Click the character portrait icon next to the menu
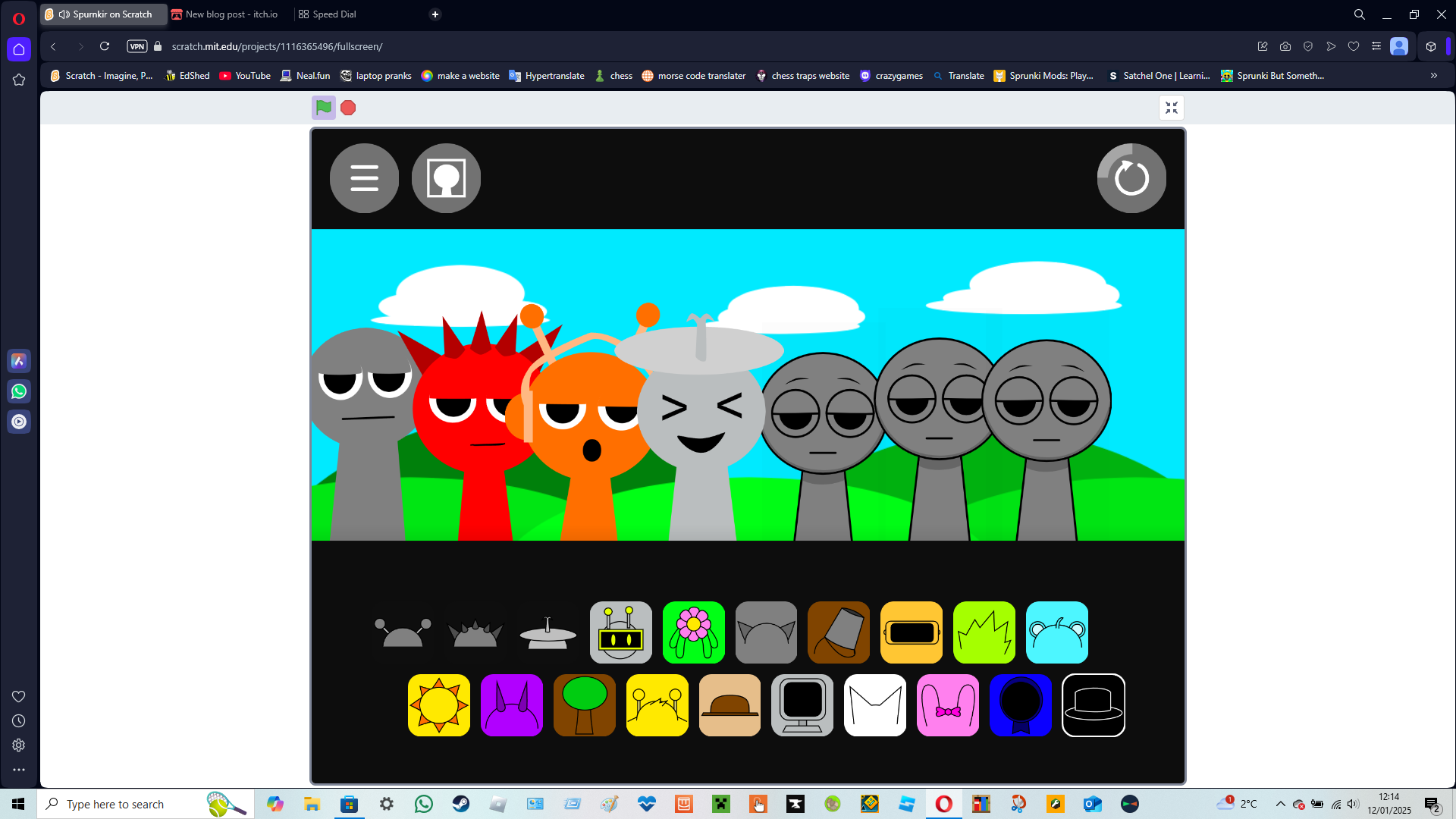Image resolution: width=1456 pixels, height=819 pixels. [445, 177]
